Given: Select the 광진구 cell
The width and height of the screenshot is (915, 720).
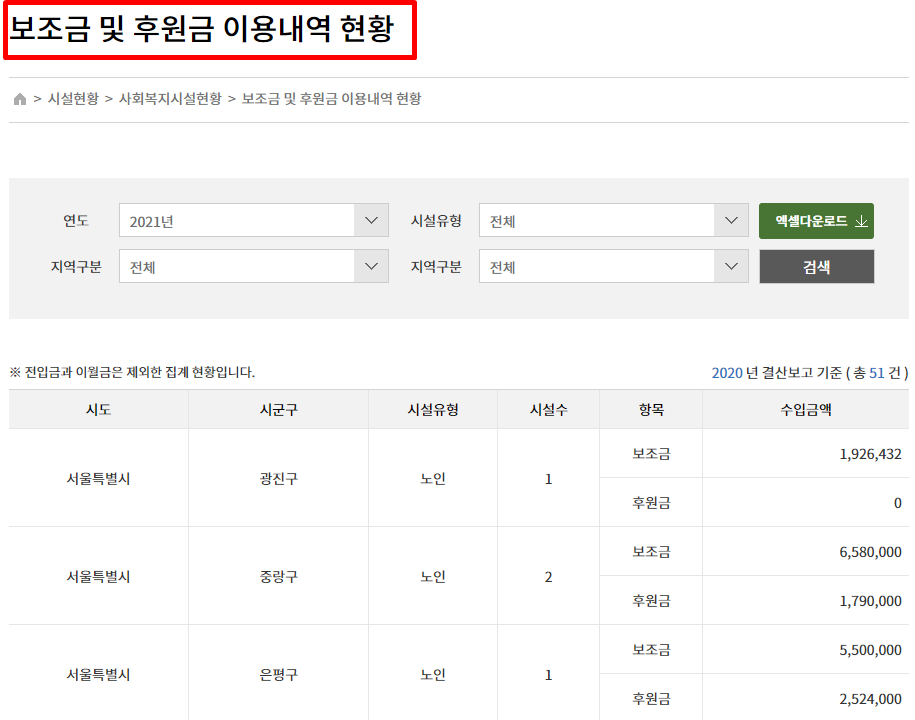Looking at the screenshot, I should coord(278,478).
